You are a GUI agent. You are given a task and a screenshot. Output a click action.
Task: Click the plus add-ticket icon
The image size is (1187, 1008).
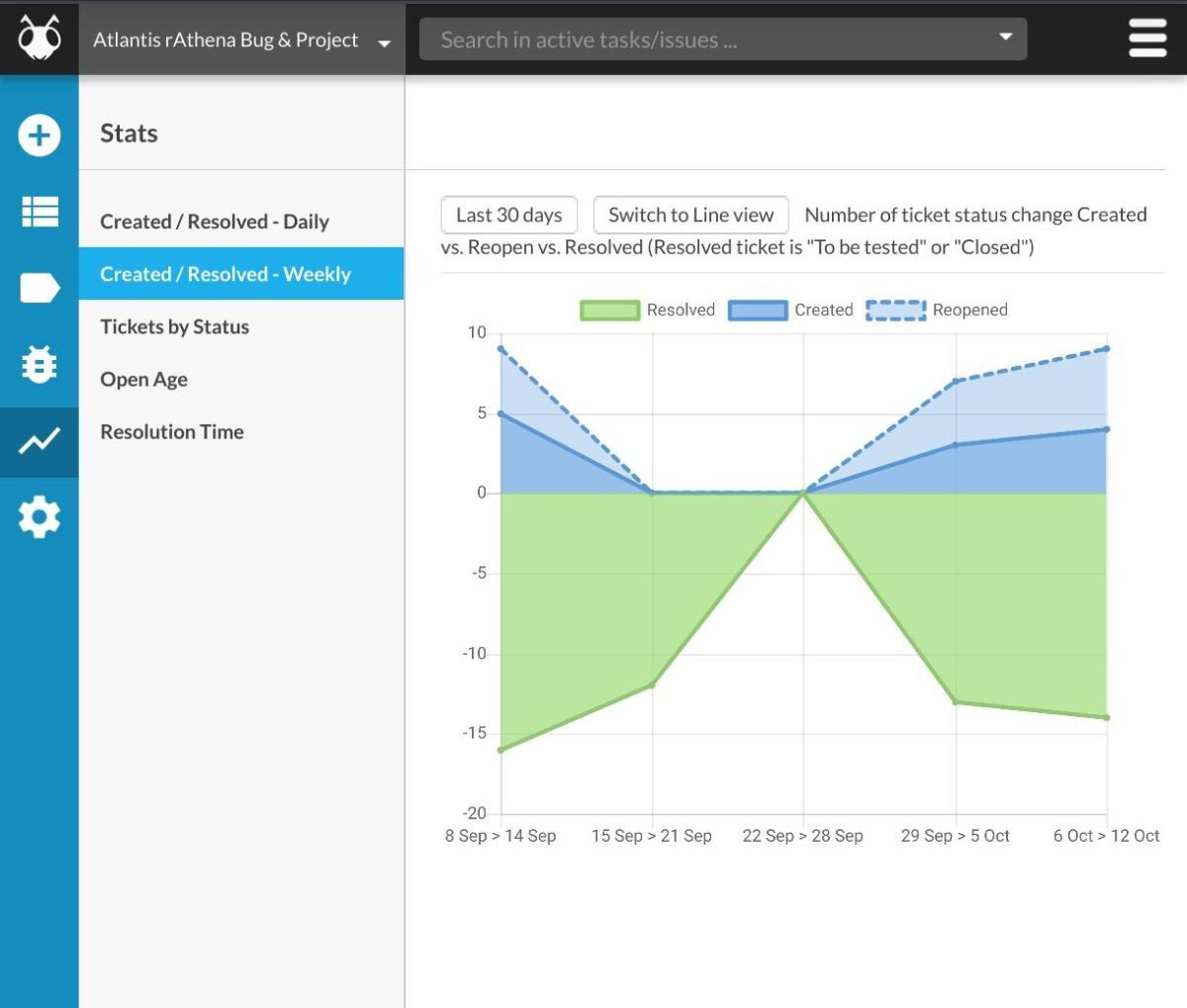40,136
